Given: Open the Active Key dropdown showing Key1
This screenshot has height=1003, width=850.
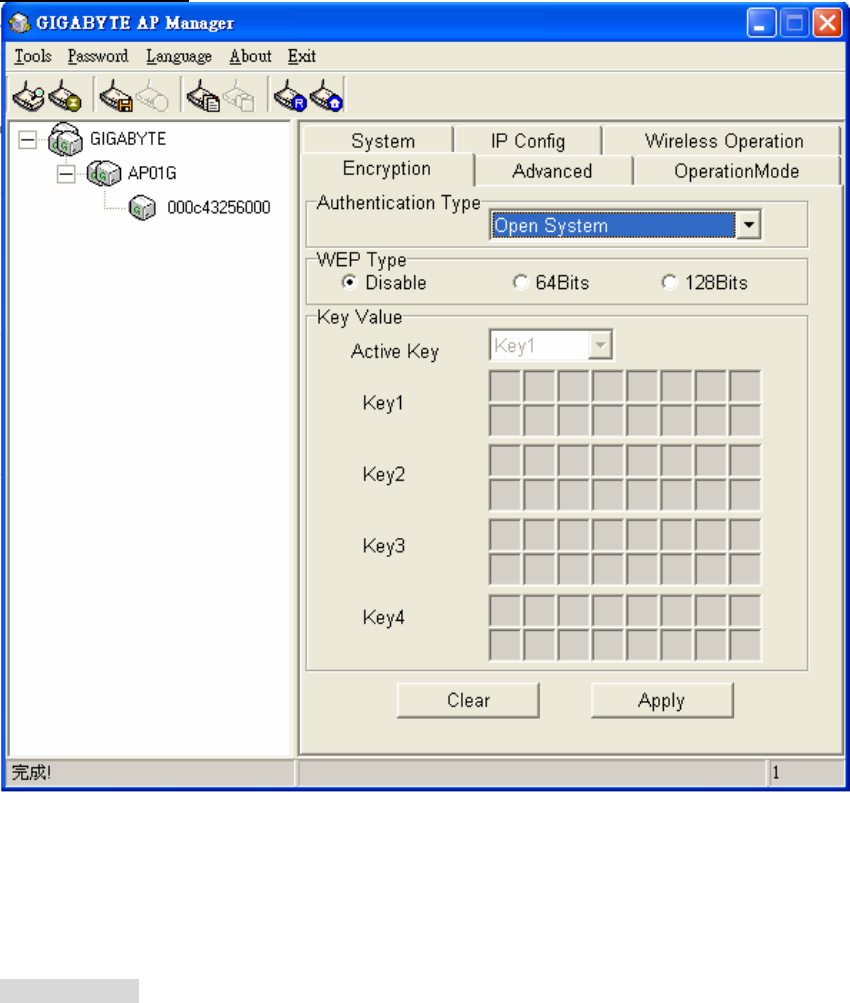Looking at the screenshot, I should [x=551, y=345].
